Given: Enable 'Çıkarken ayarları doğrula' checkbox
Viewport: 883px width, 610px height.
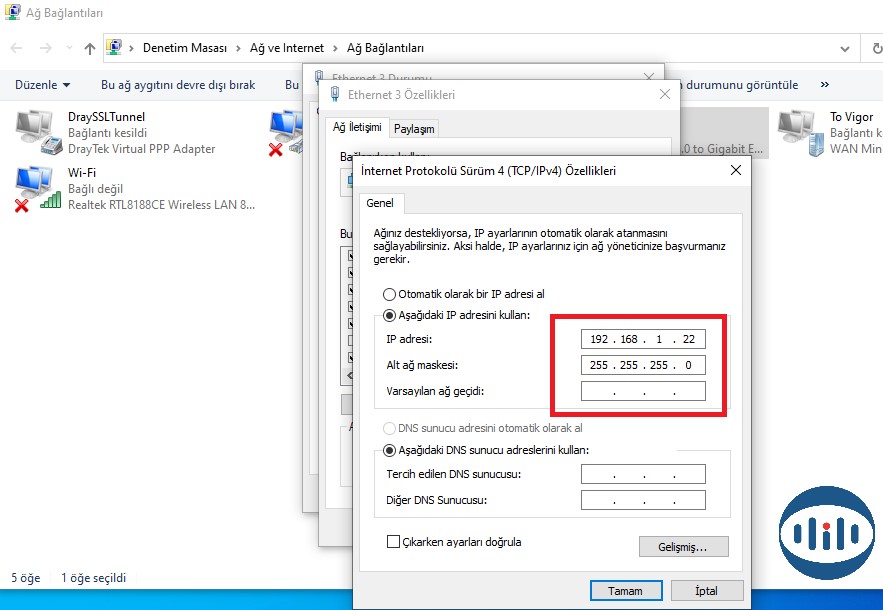Looking at the screenshot, I should click(393, 542).
